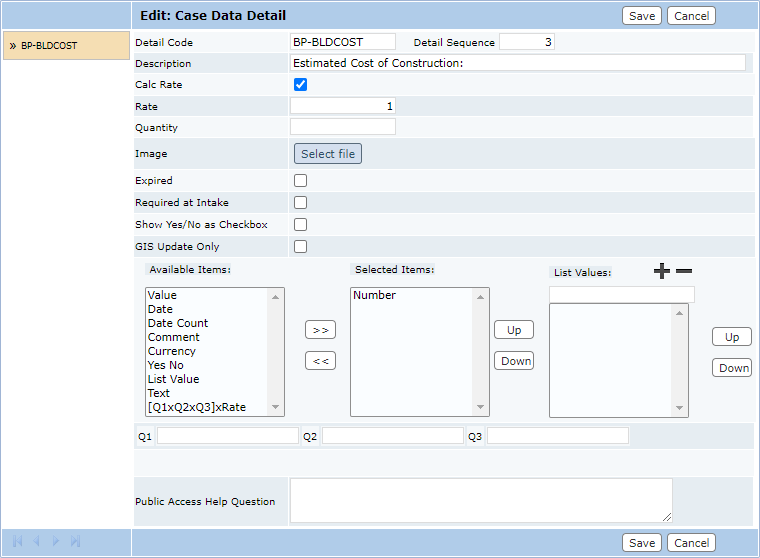Click Up button beside List Values
This screenshot has height=558, width=760.
pos(731,337)
